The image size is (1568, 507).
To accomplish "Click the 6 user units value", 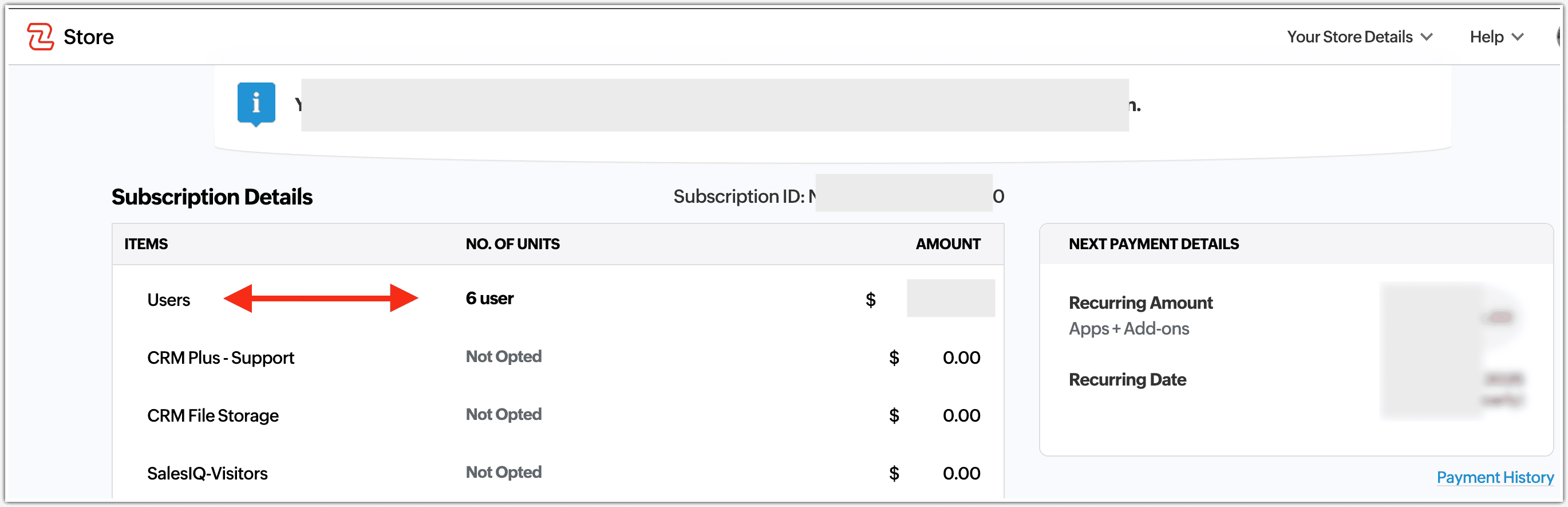I will pos(489,298).
